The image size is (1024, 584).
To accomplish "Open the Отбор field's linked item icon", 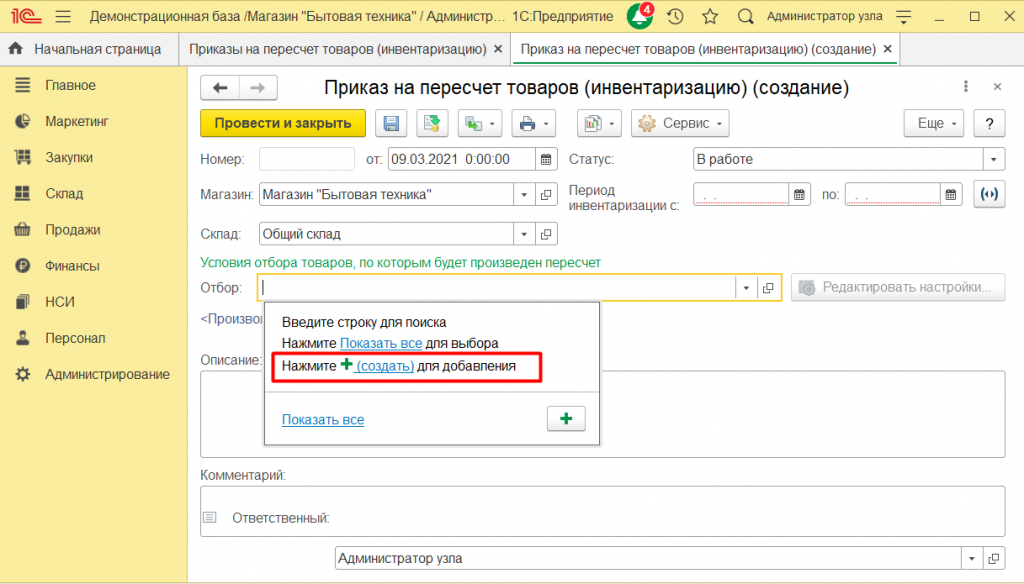I will (768, 287).
